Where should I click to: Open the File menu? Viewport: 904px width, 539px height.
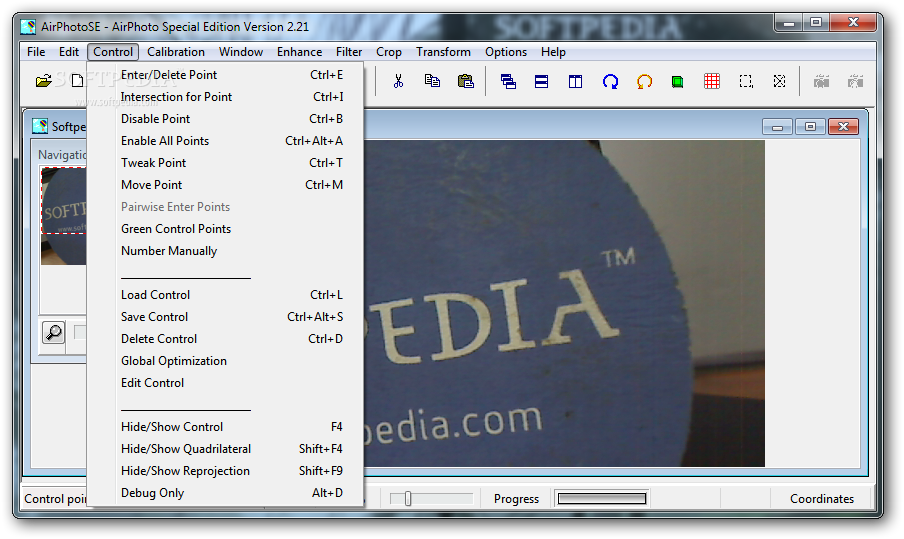[x=36, y=52]
